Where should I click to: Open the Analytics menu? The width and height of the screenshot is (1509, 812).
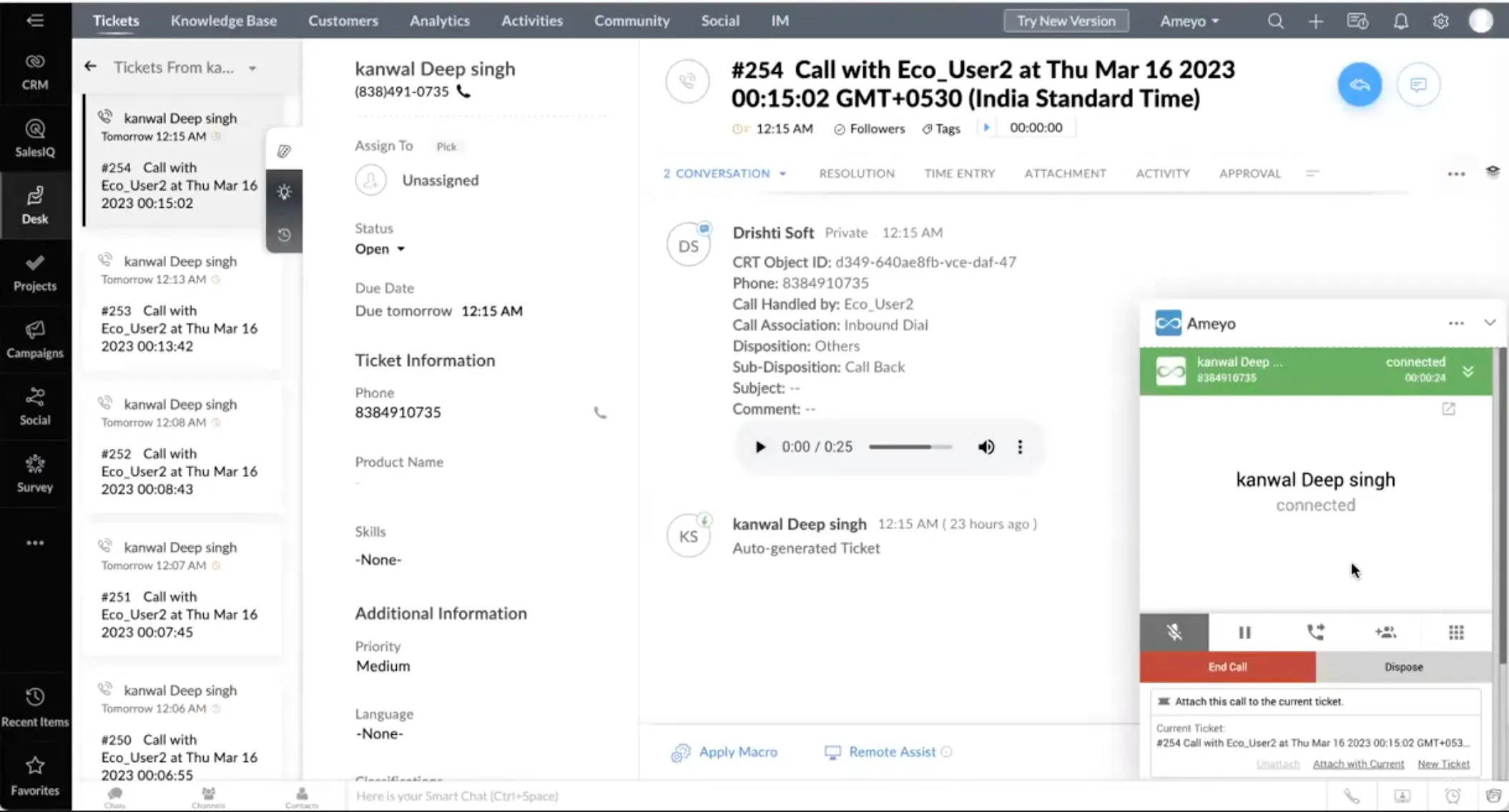(439, 21)
